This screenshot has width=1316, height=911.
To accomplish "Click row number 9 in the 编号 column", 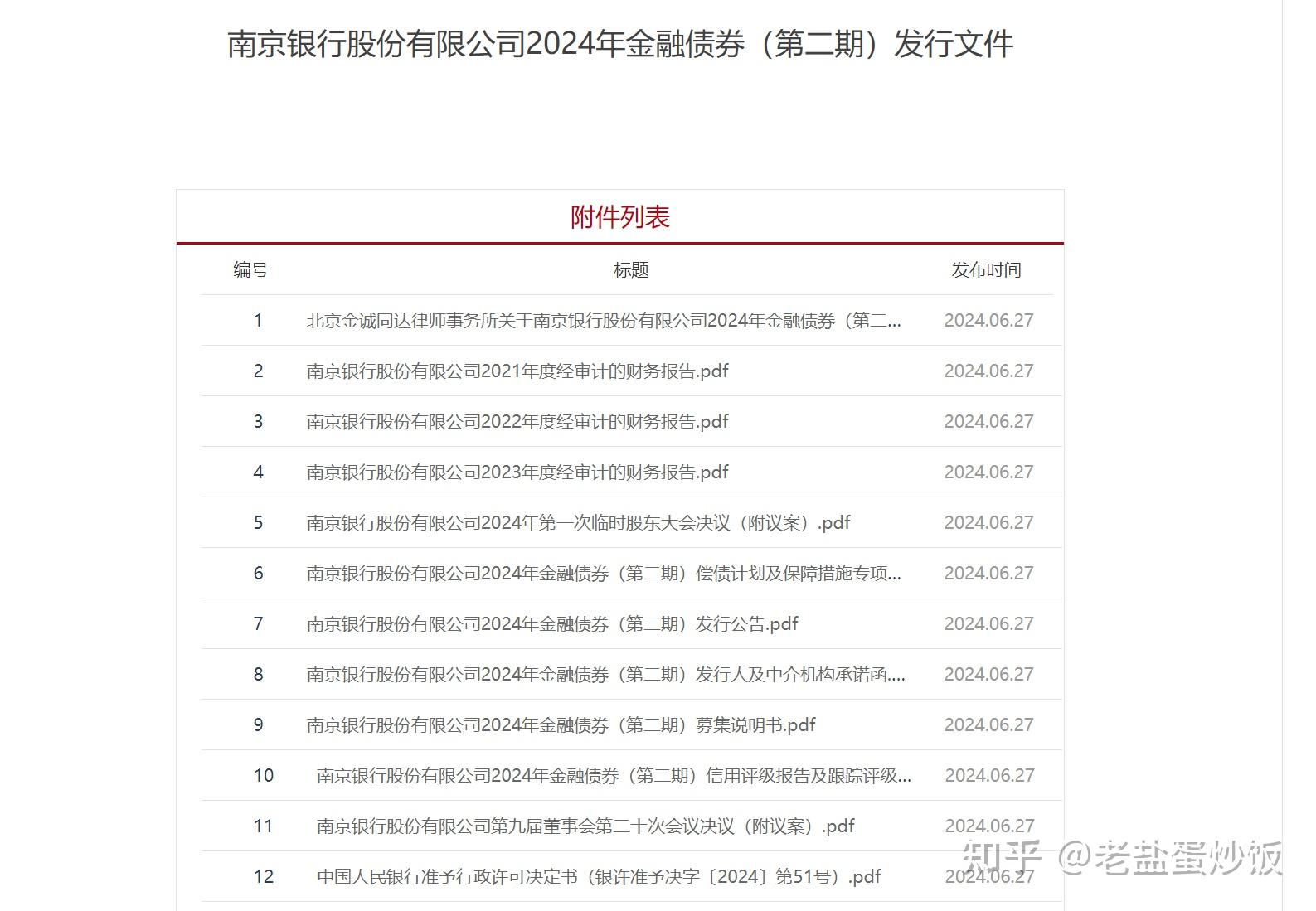I will [258, 725].
